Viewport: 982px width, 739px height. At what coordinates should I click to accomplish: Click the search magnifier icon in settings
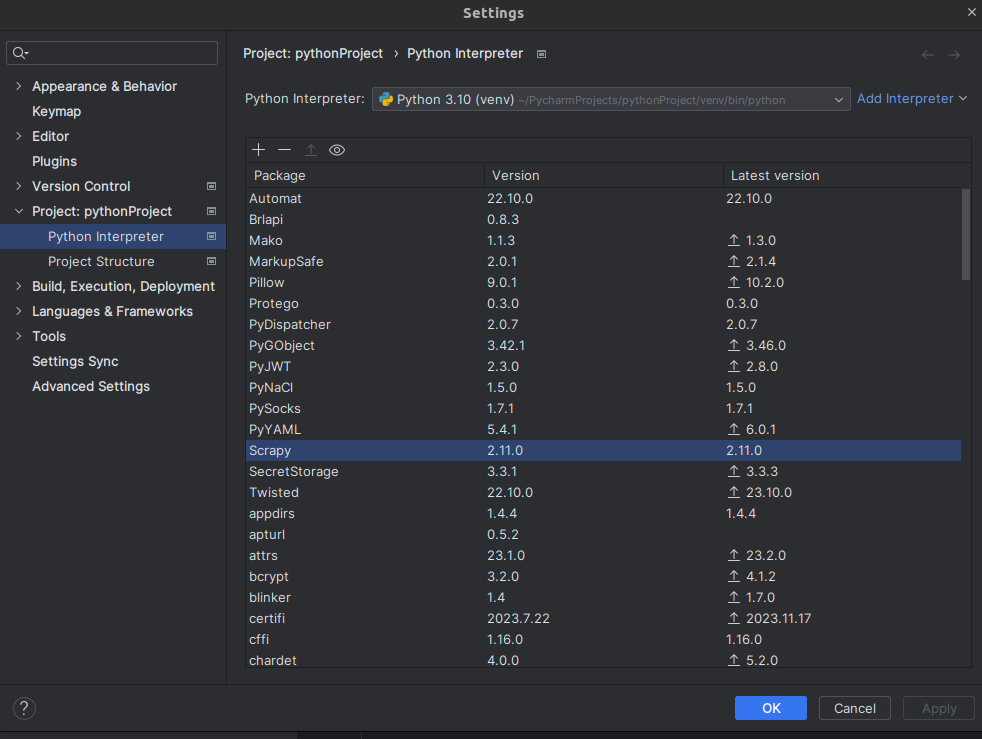click(20, 53)
